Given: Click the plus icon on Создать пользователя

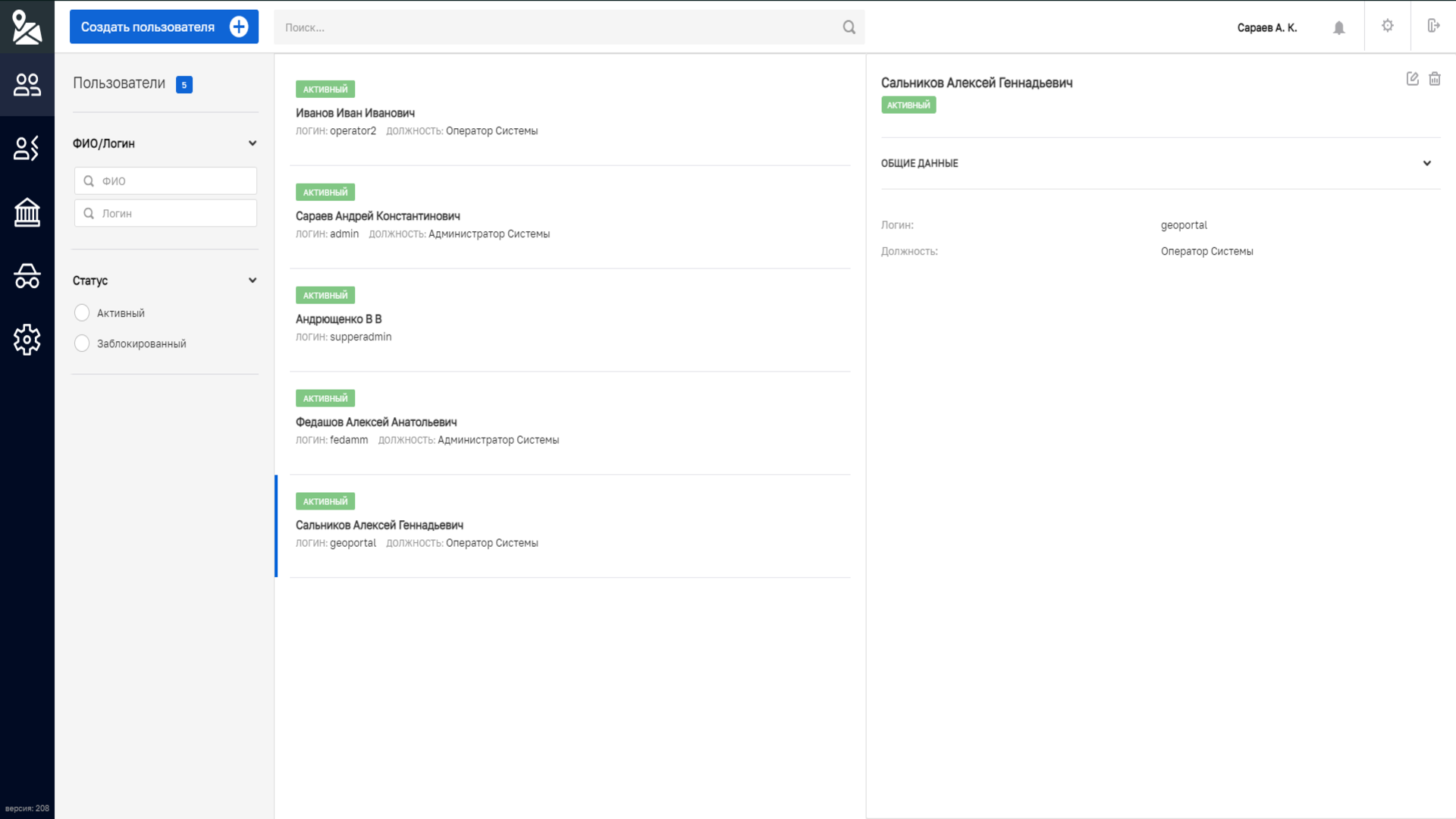Looking at the screenshot, I should 239,27.
